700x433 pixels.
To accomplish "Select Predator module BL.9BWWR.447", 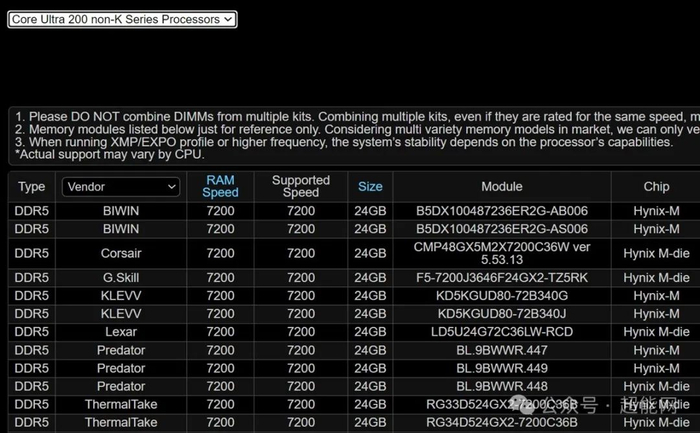I will click(502, 350).
